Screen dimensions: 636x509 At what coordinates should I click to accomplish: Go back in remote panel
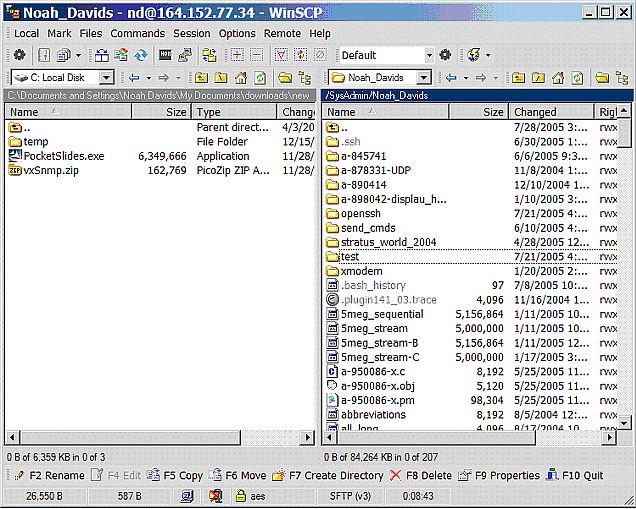point(451,77)
